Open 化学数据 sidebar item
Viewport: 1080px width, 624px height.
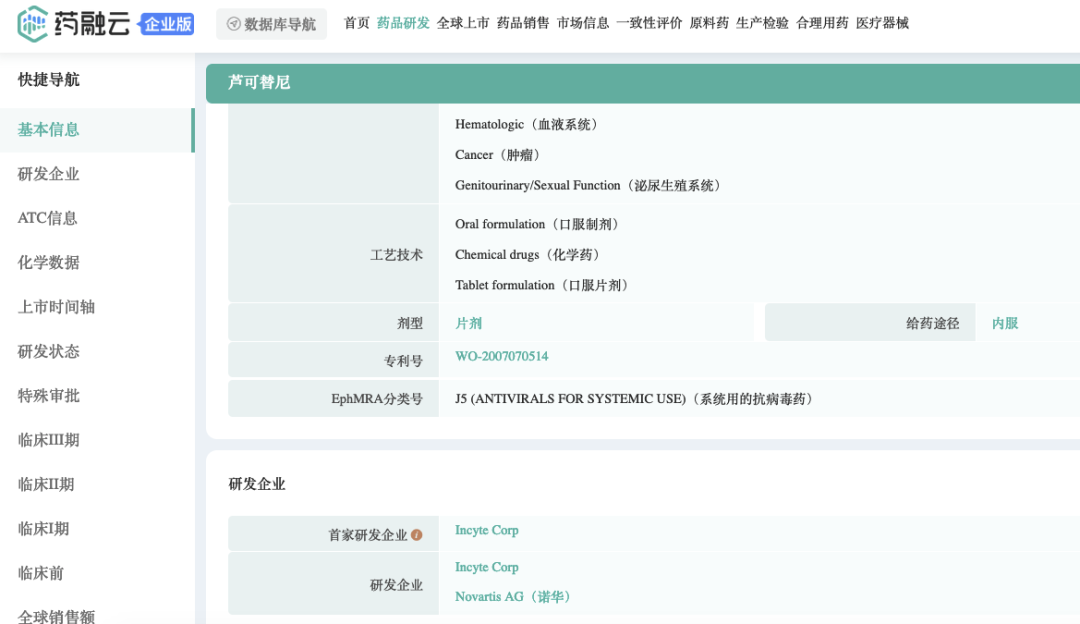click(49, 263)
